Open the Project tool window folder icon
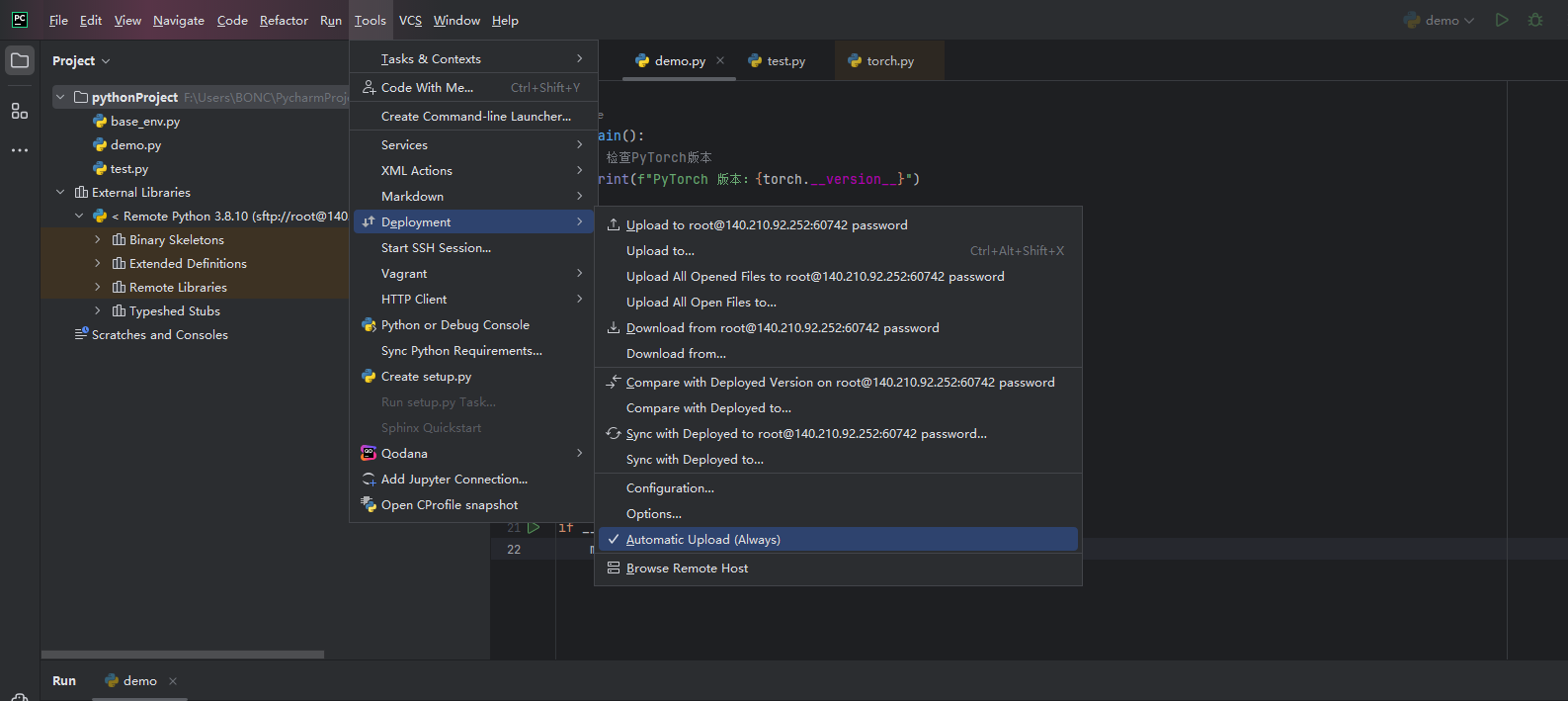 [20, 60]
